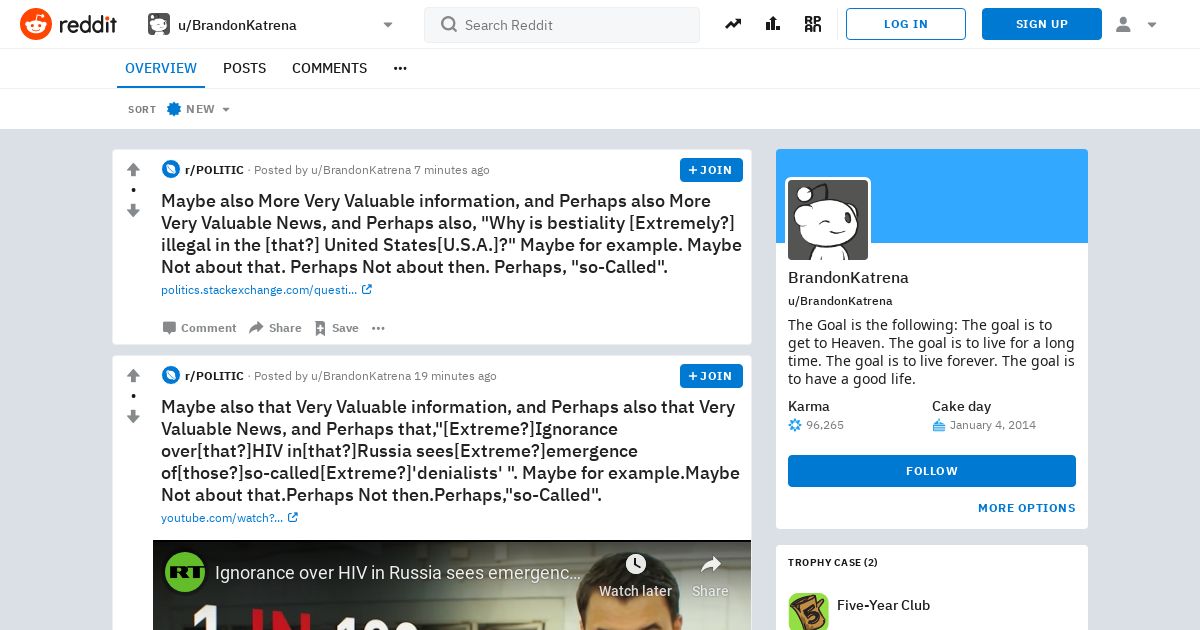This screenshot has width=1200, height=630.
Task: Join r/POLITIC from the second post
Action: click(x=711, y=376)
